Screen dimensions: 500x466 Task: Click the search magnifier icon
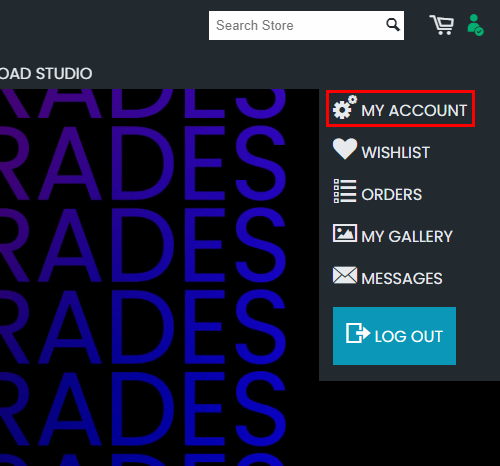tap(393, 25)
